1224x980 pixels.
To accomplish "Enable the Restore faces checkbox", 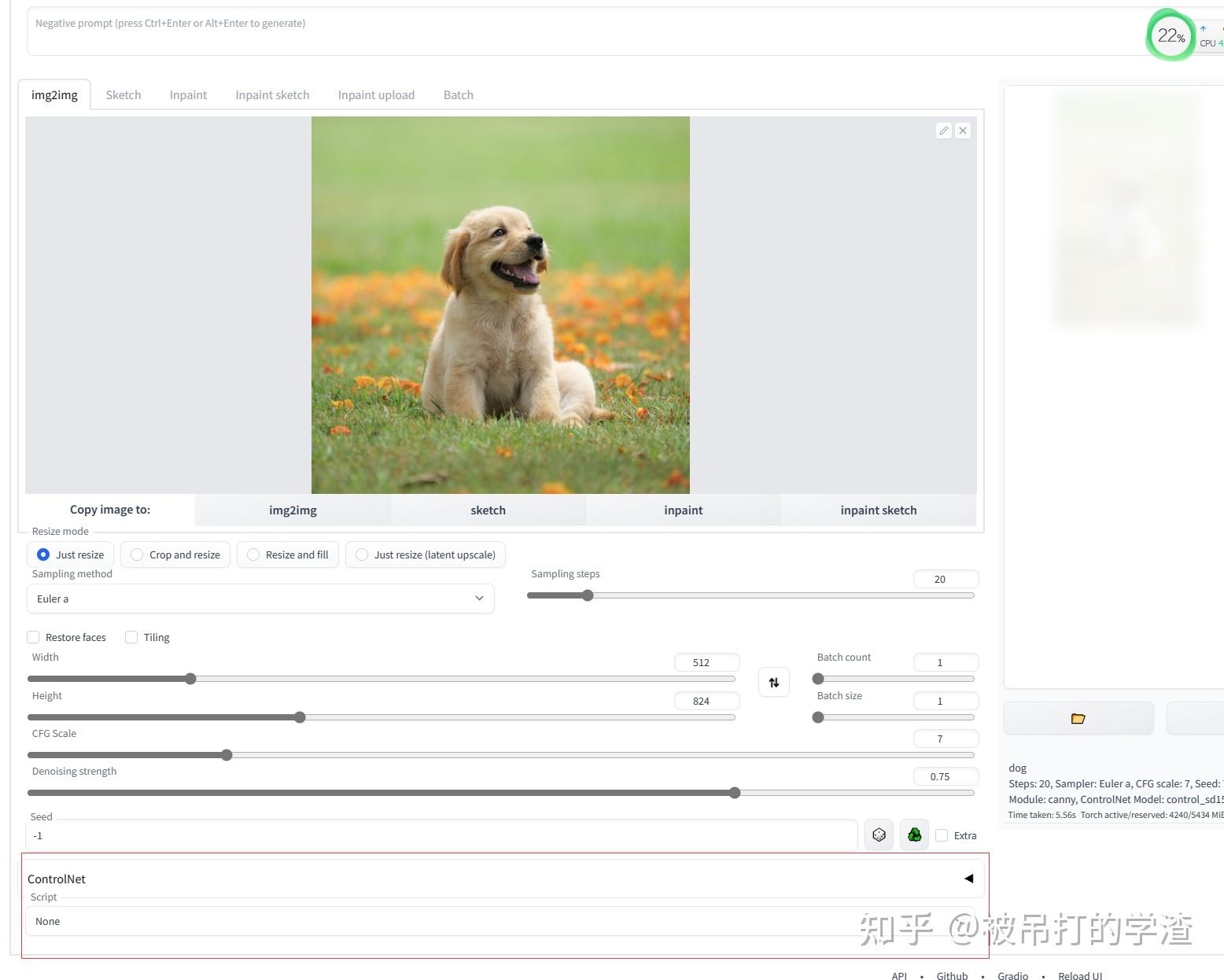I will [x=33, y=637].
